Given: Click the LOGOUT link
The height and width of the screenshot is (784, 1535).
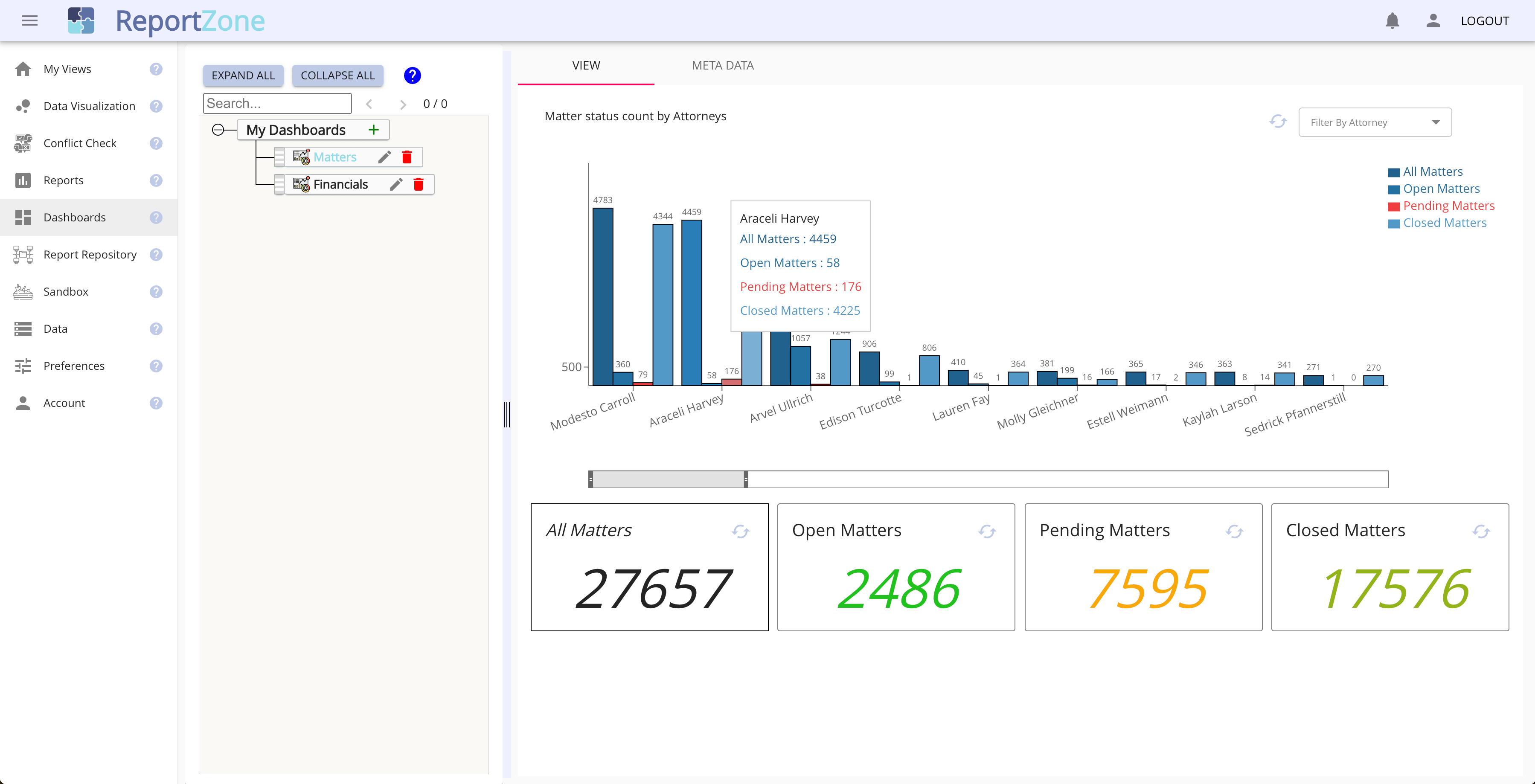Looking at the screenshot, I should [x=1484, y=21].
